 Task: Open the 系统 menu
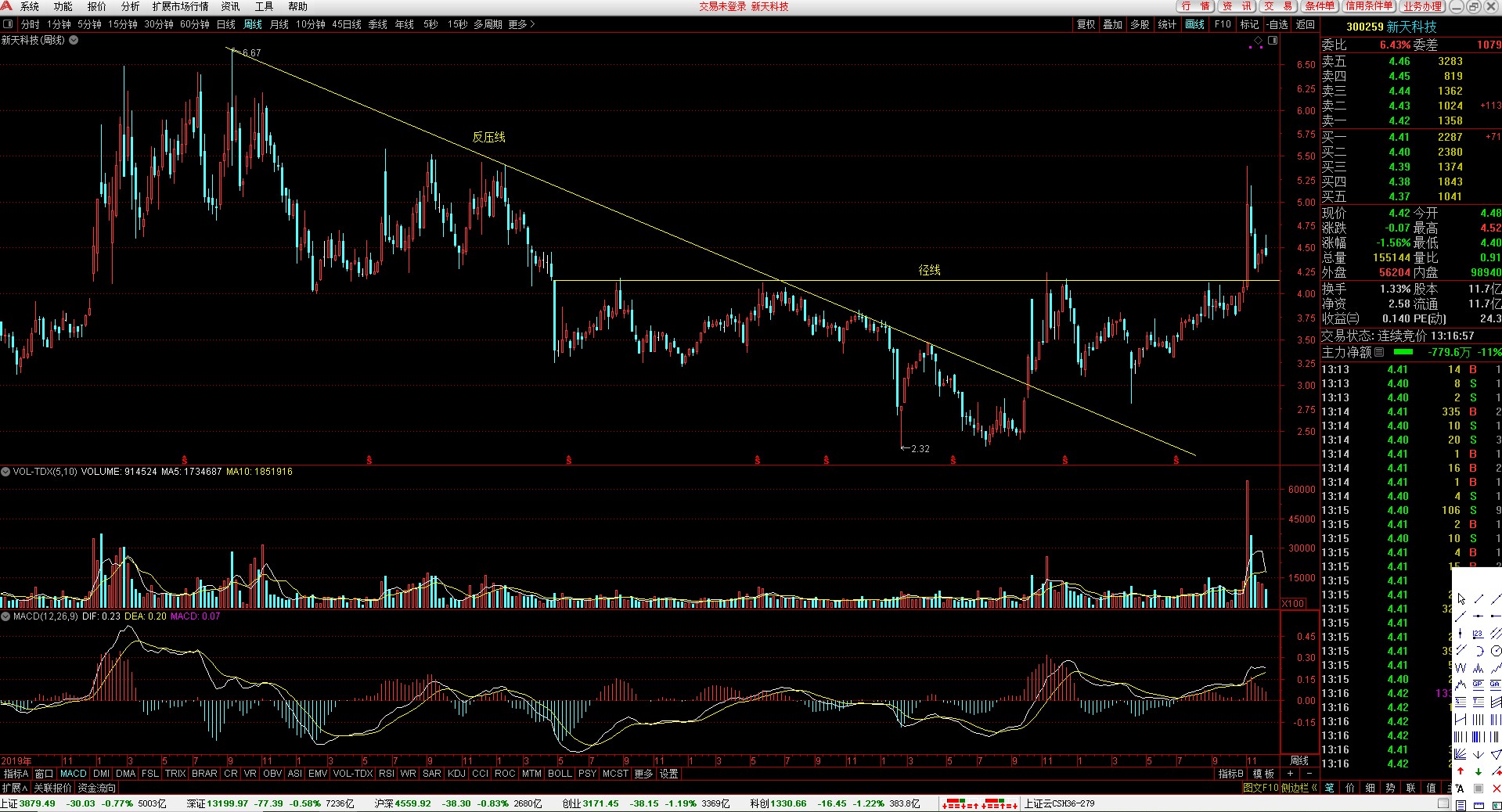[x=29, y=6]
